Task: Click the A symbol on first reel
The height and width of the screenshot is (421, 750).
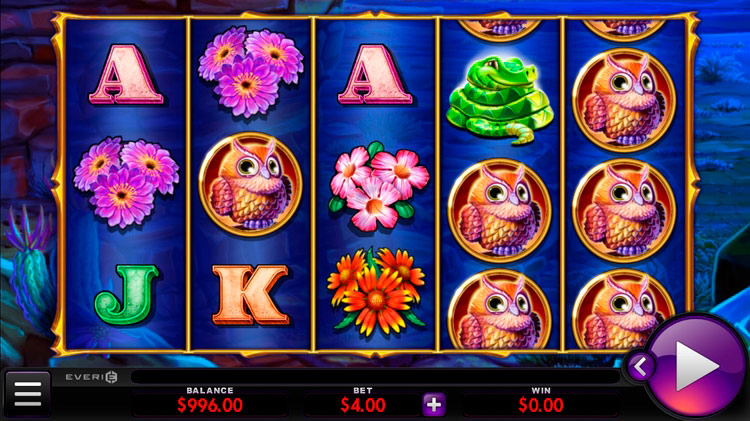Action: (126, 75)
